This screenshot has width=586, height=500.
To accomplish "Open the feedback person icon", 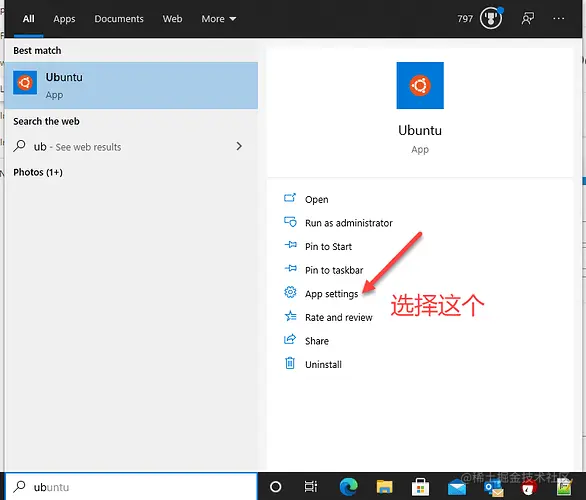I will 528,18.
